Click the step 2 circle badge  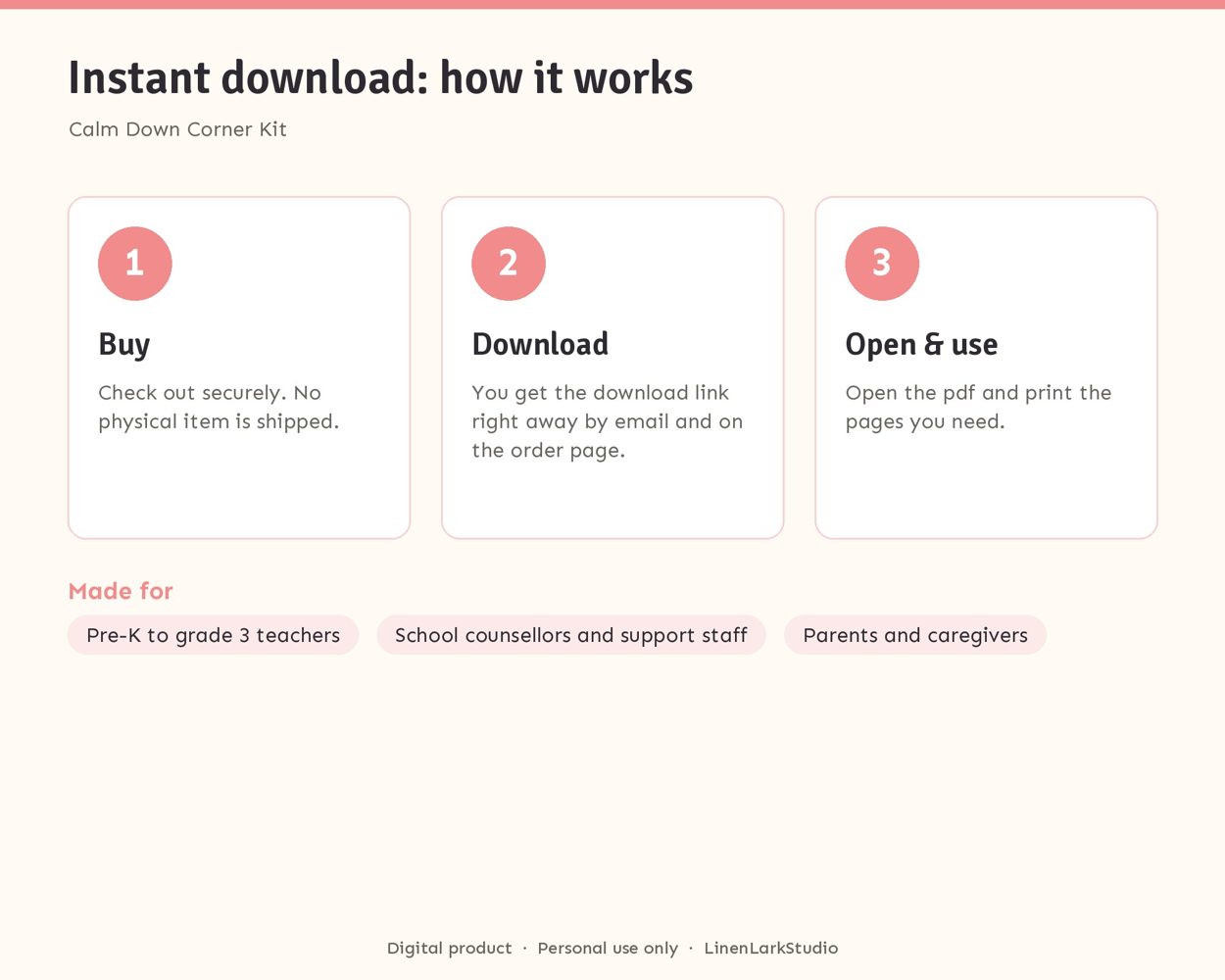tap(509, 264)
